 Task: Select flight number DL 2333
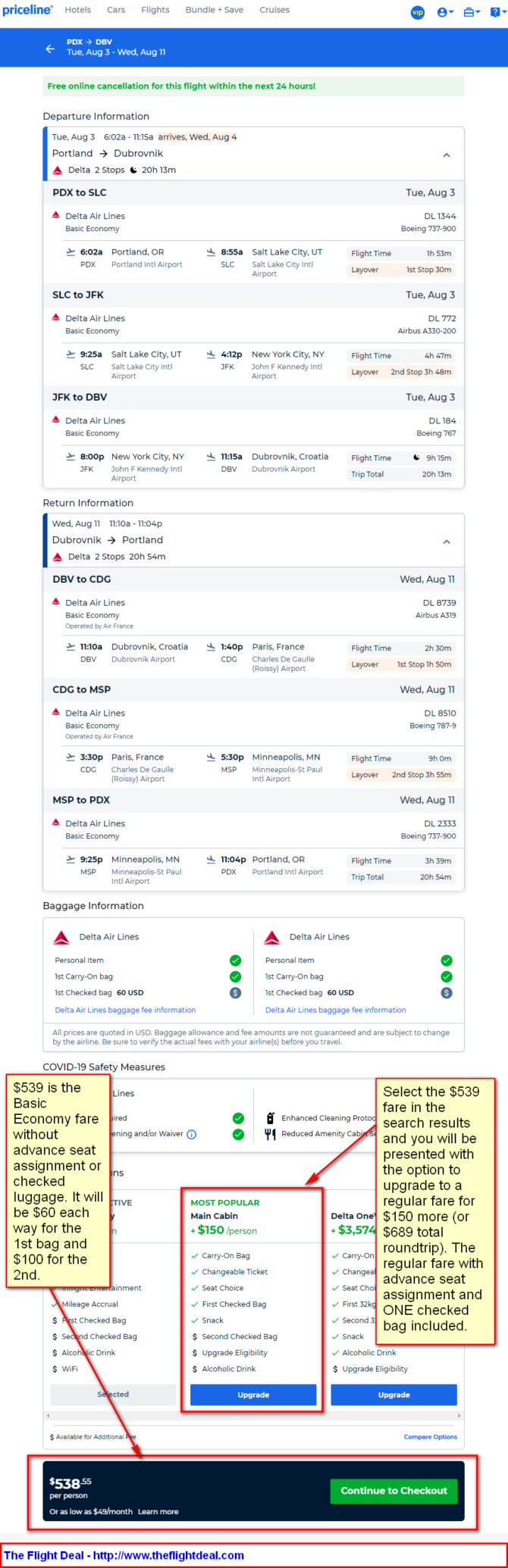point(440,823)
